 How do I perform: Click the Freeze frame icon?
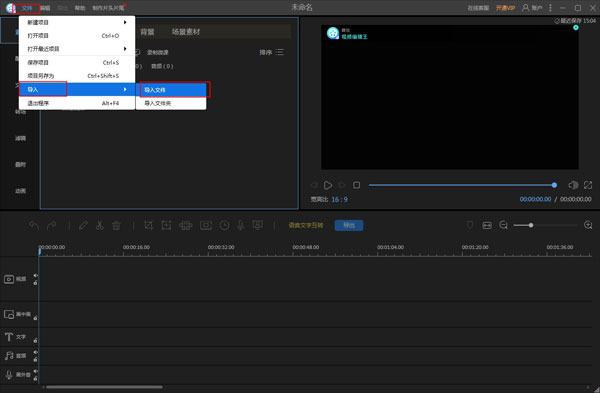coord(206,225)
